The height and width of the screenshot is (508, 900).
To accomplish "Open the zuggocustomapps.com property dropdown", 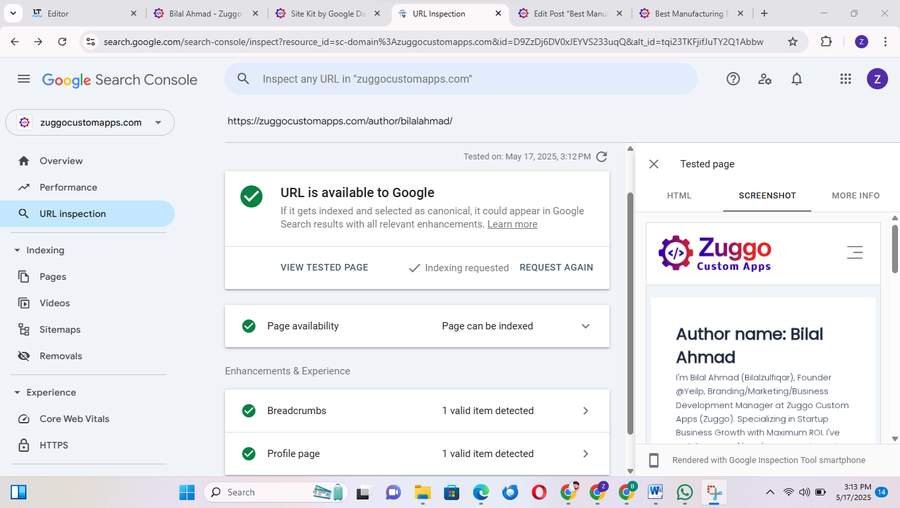I will pos(90,122).
